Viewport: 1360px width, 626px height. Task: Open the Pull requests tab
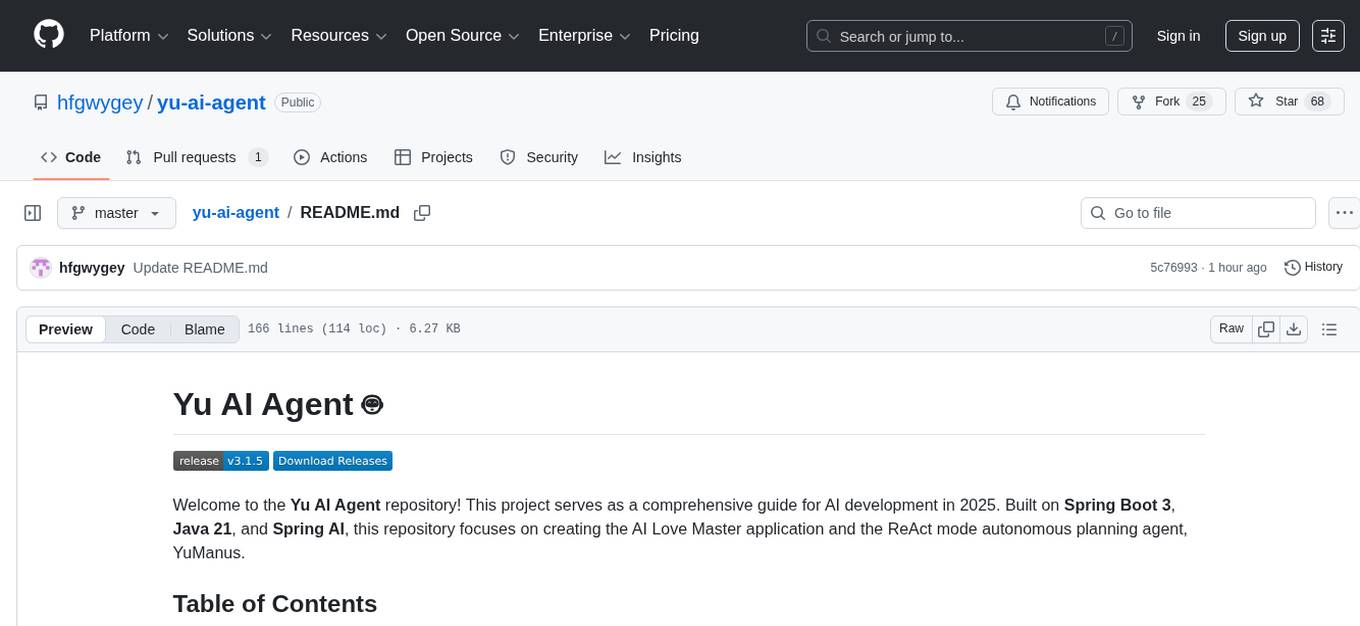[x=196, y=157]
